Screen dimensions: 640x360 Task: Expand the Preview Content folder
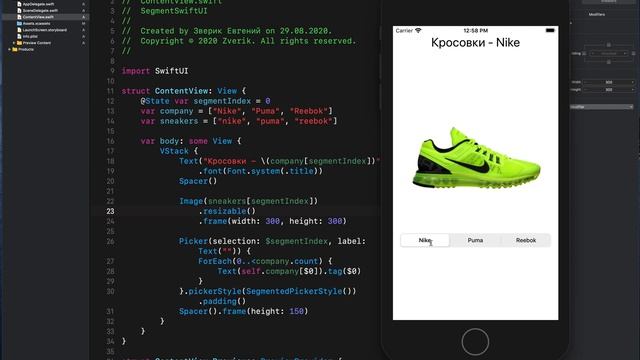pyautogui.click(x=13, y=43)
